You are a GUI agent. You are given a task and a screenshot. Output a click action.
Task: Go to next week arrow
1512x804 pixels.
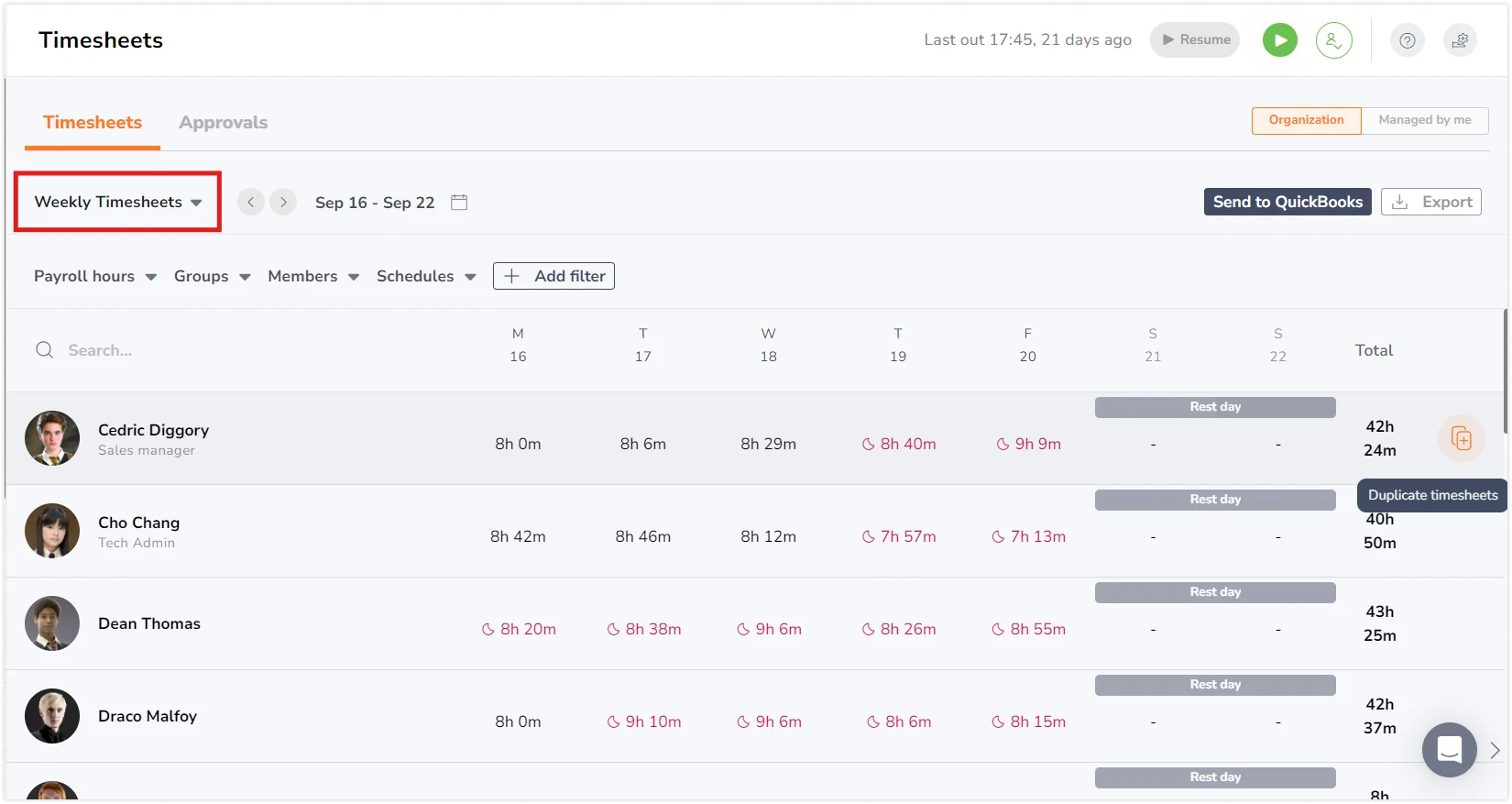(x=283, y=202)
